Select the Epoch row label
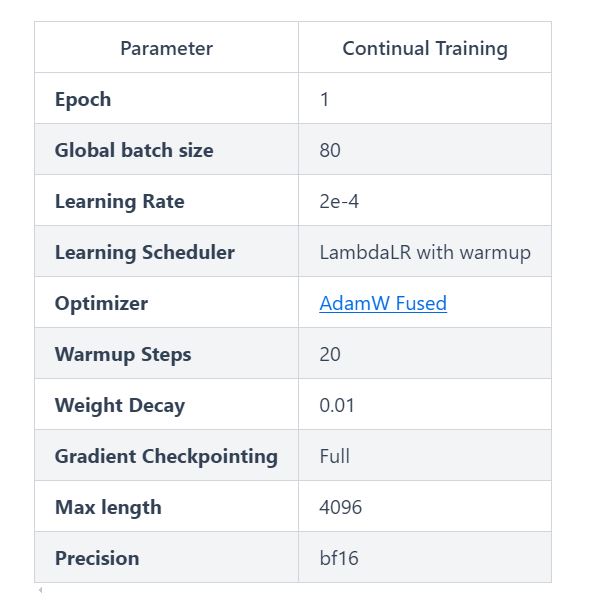600x612 pixels. coord(83,99)
